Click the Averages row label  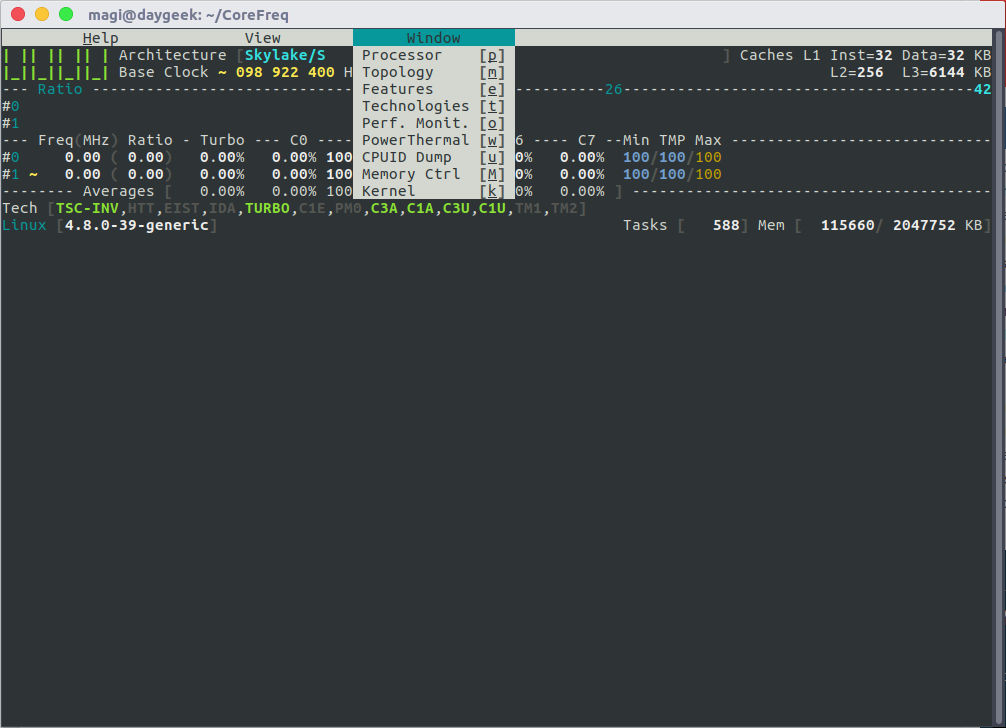coord(119,191)
